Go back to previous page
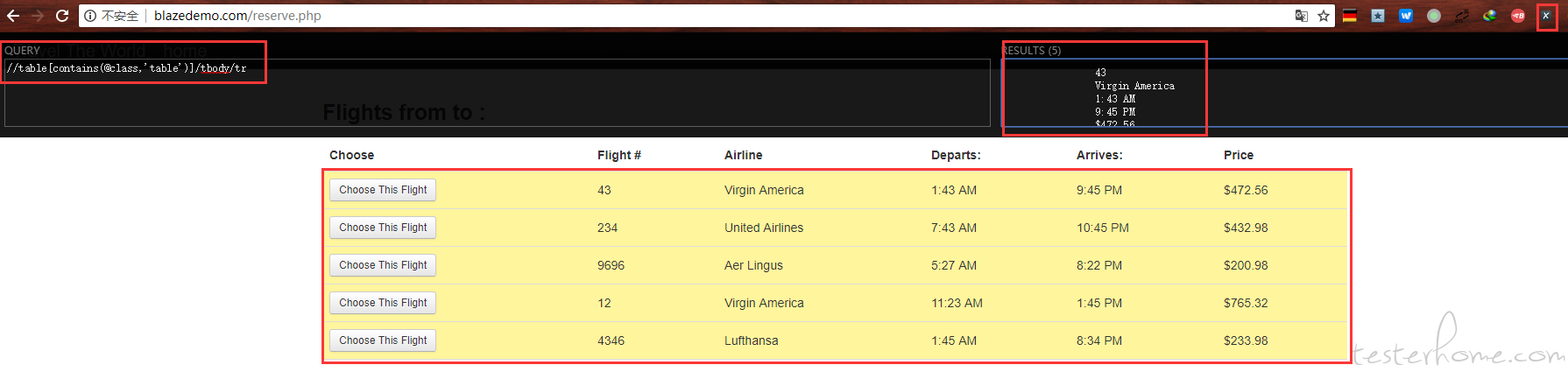1568x386 pixels. (13, 16)
